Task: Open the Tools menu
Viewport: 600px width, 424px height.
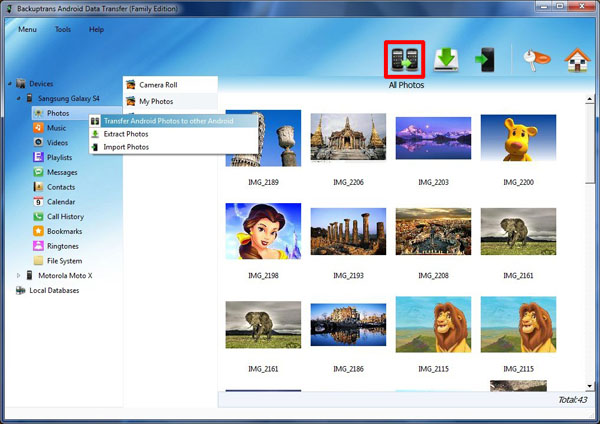Action: click(x=63, y=30)
